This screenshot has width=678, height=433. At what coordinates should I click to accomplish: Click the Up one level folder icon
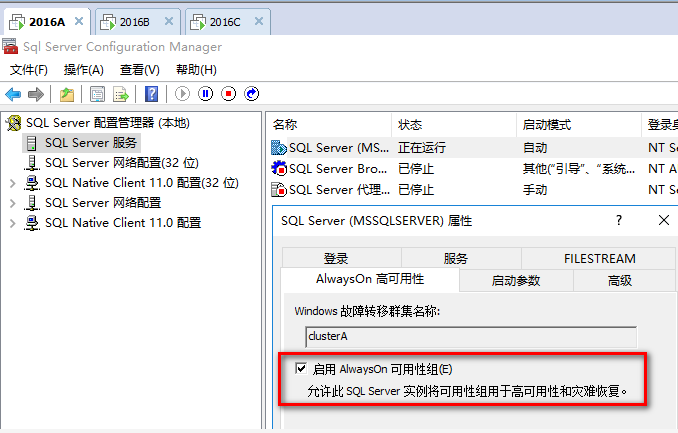[x=66, y=94]
